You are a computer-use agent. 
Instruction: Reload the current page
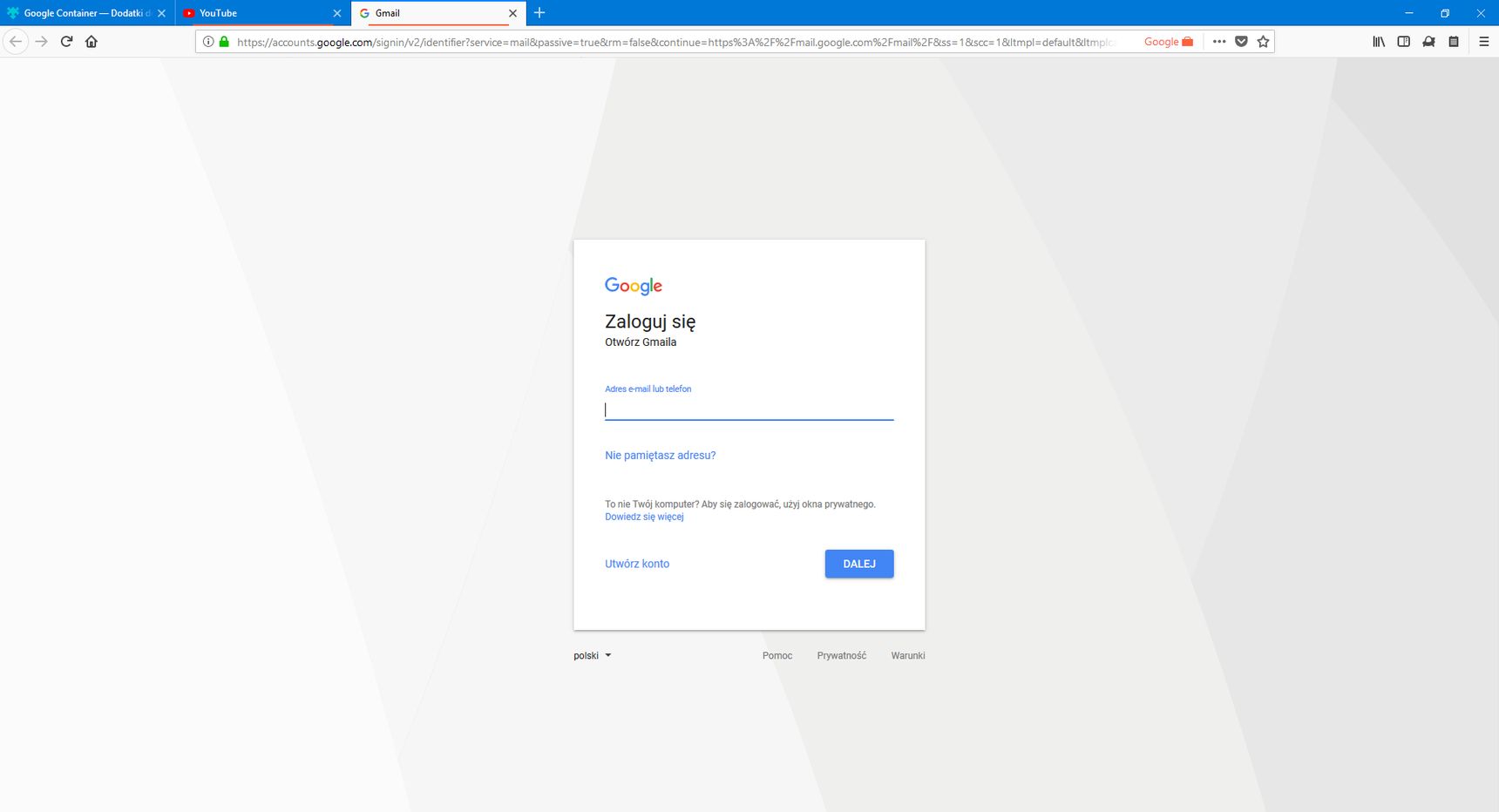point(66,41)
